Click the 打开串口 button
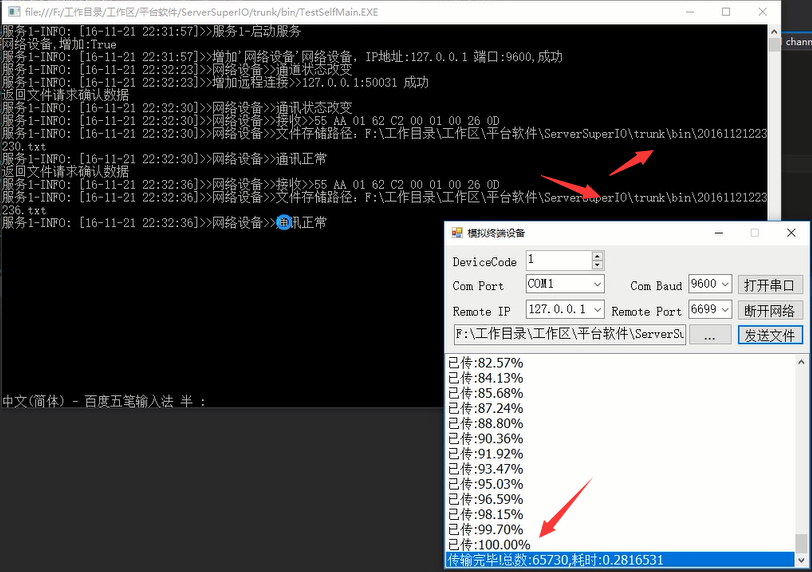 click(x=770, y=285)
